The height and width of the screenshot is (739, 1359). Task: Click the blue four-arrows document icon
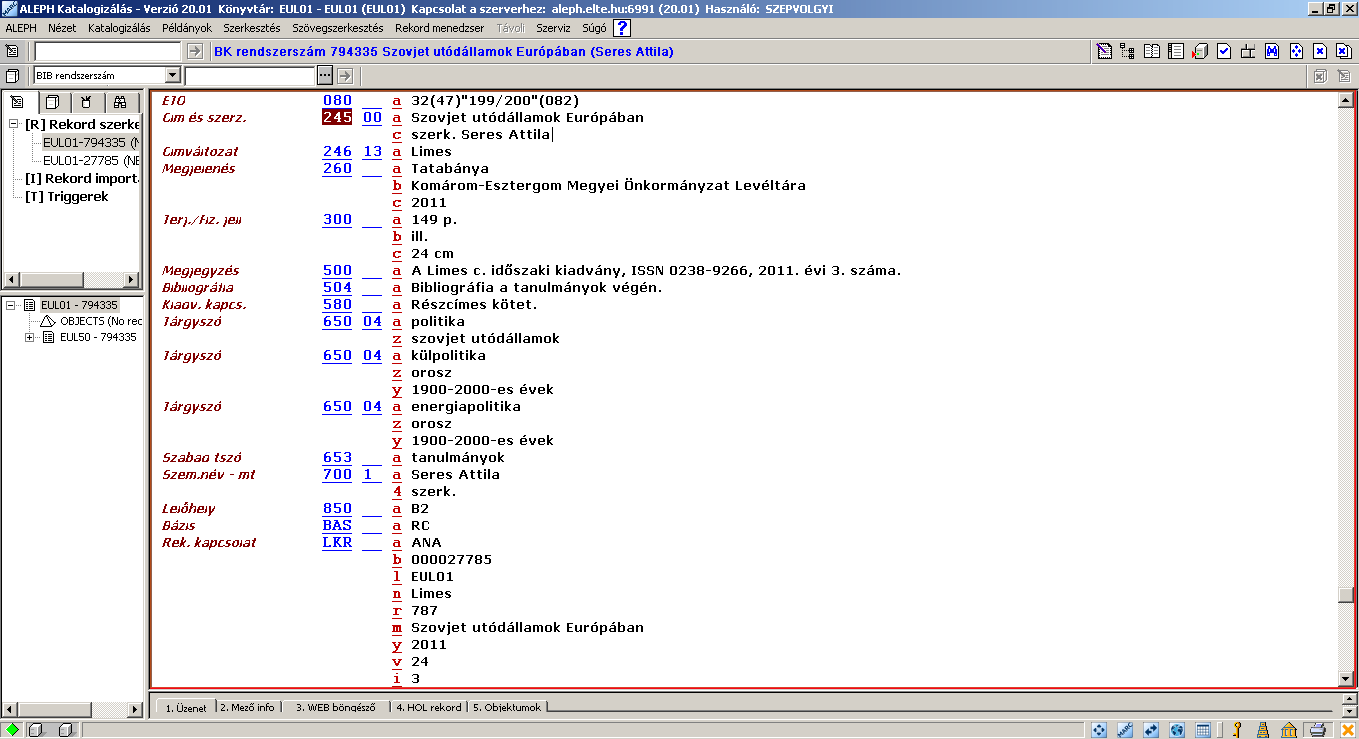(1296, 51)
